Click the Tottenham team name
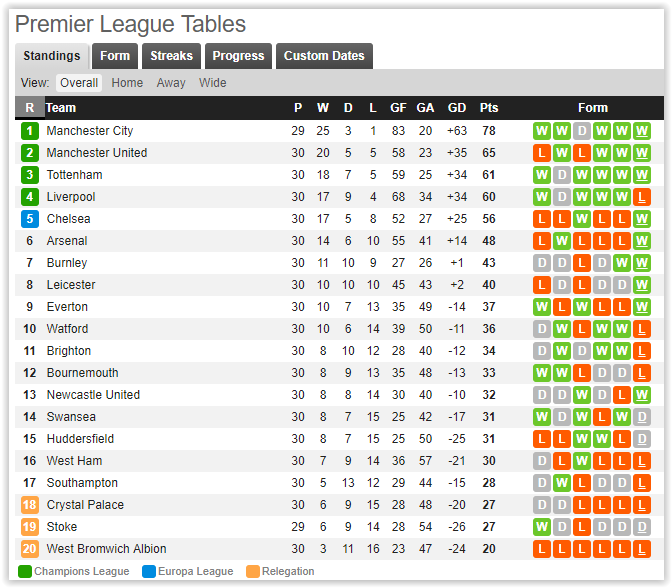 coord(74,175)
